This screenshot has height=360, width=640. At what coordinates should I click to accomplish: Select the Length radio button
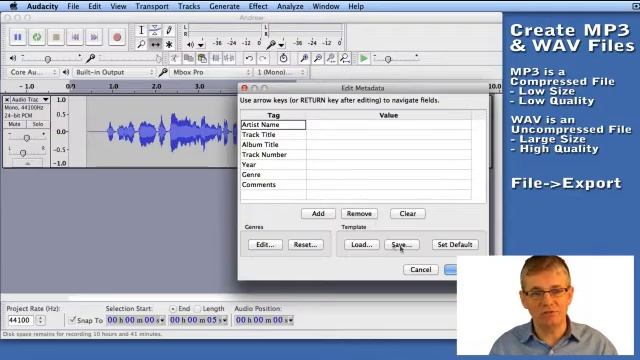pyautogui.click(x=198, y=309)
